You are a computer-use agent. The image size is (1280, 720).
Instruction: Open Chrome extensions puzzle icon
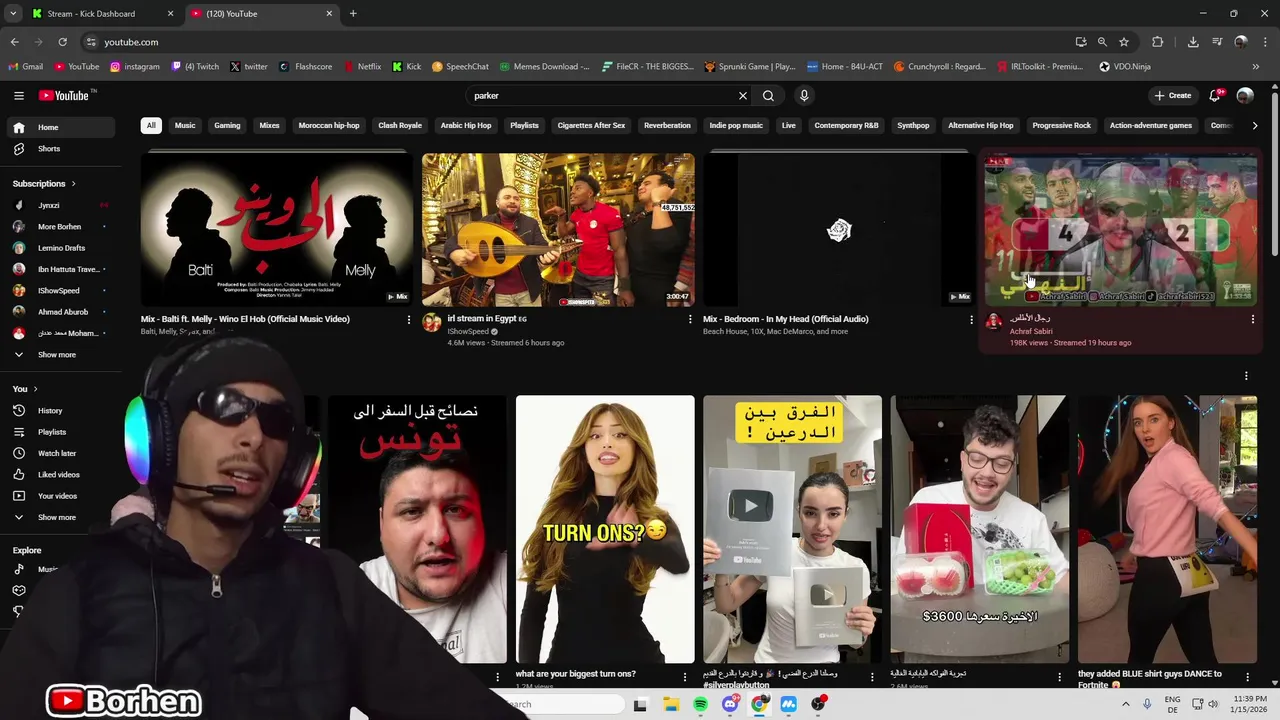1158,42
